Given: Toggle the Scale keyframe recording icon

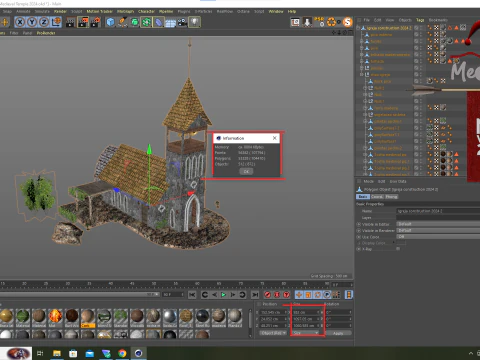Looking at the screenshot, I should pyautogui.click(x=308, y=295).
